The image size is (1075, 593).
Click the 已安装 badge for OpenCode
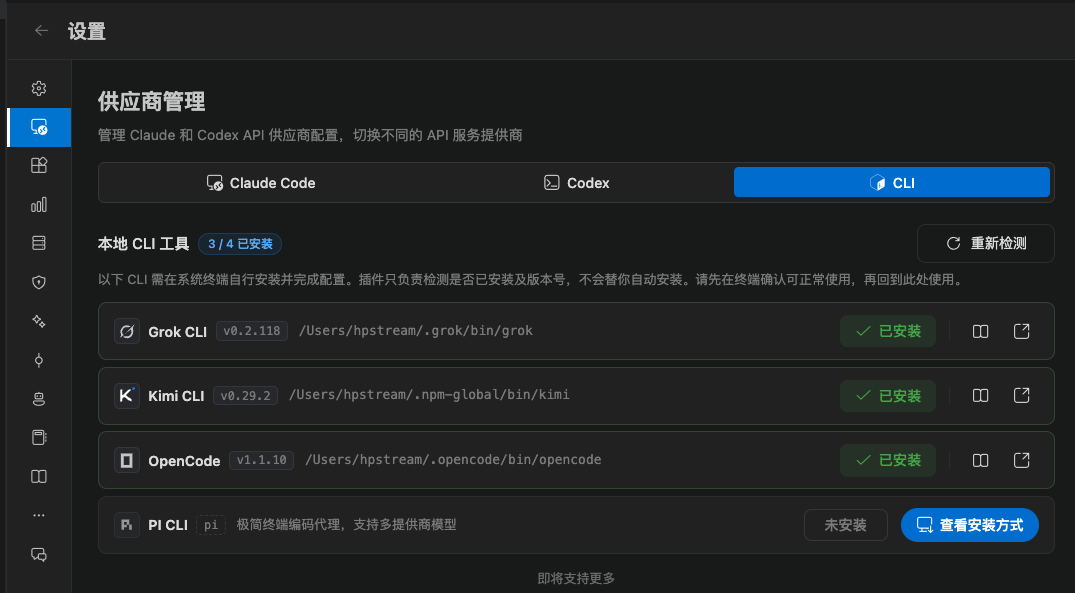[888, 460]
